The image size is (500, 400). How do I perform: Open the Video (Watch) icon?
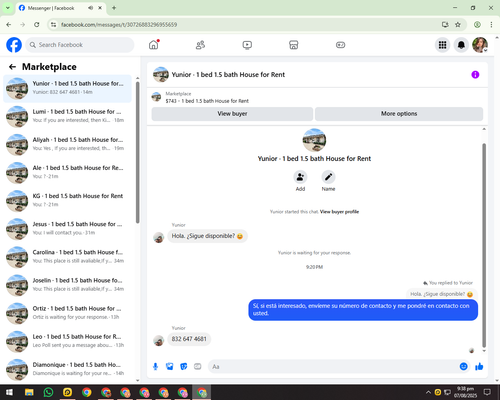247,45
